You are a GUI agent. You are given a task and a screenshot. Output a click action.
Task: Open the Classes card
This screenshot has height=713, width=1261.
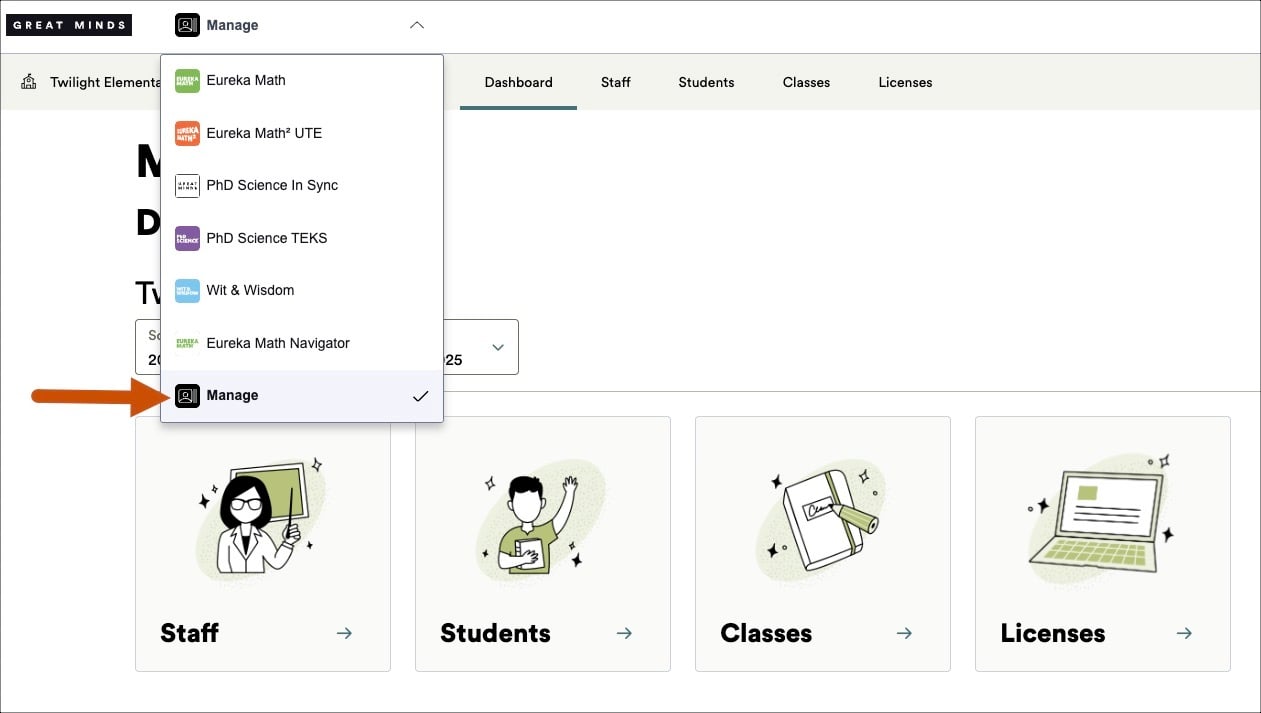(x=823, y=544)
